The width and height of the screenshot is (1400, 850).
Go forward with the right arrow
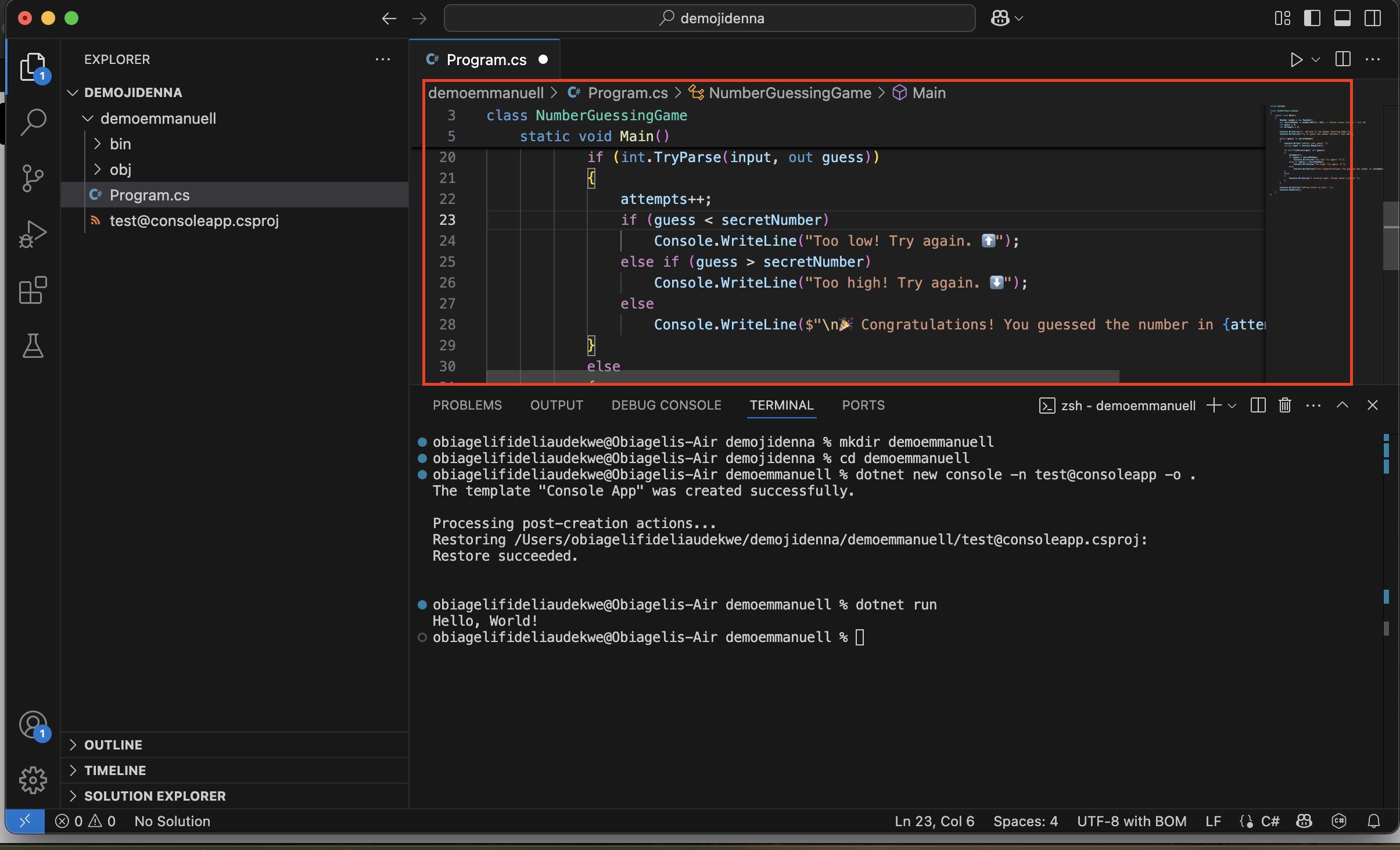(x=419, y=19)
